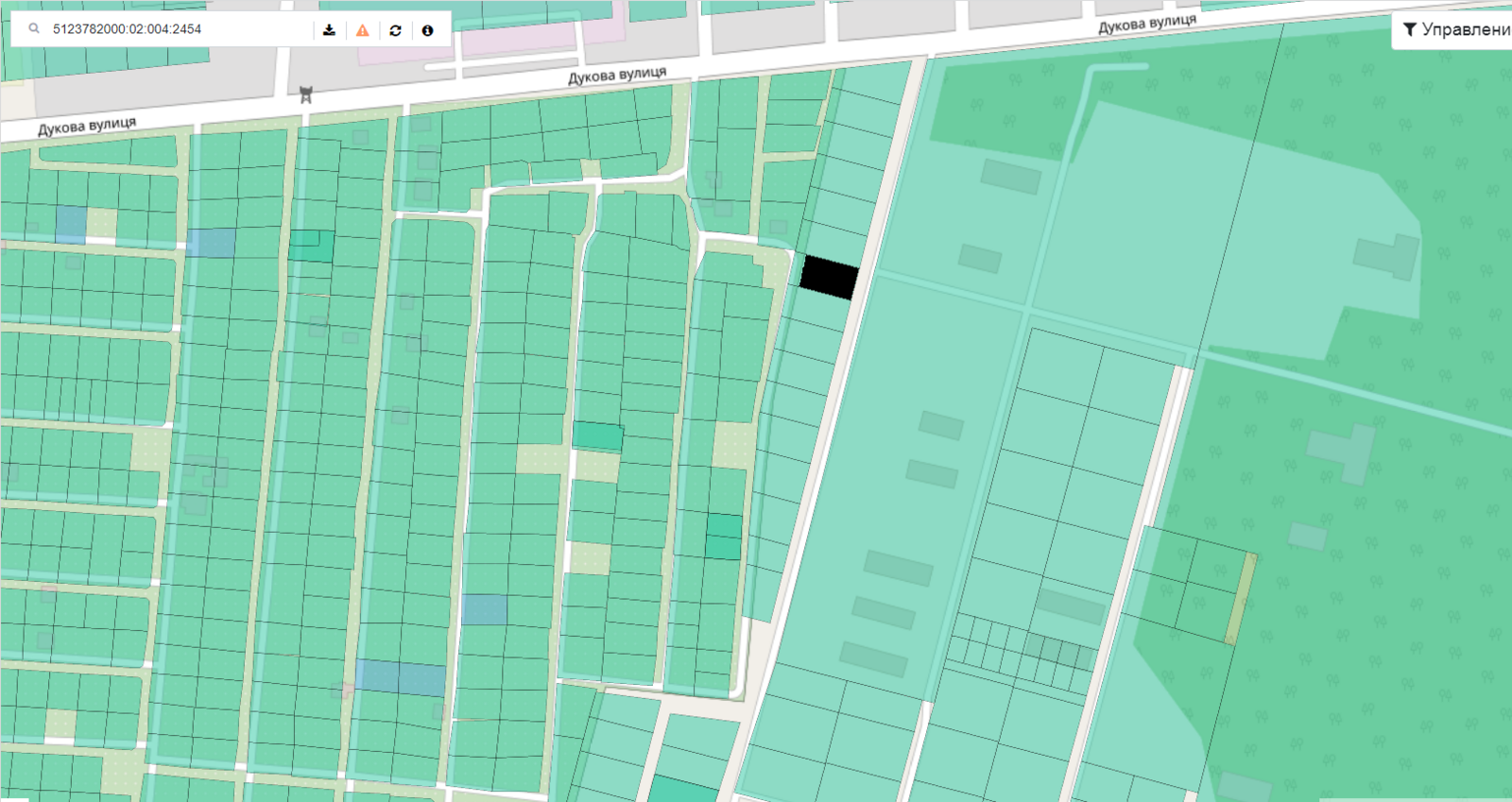Select the narrow yellow-green strip parcel
The width and height of the screenshot is (1512, 802).
[x=1241, y=600]
